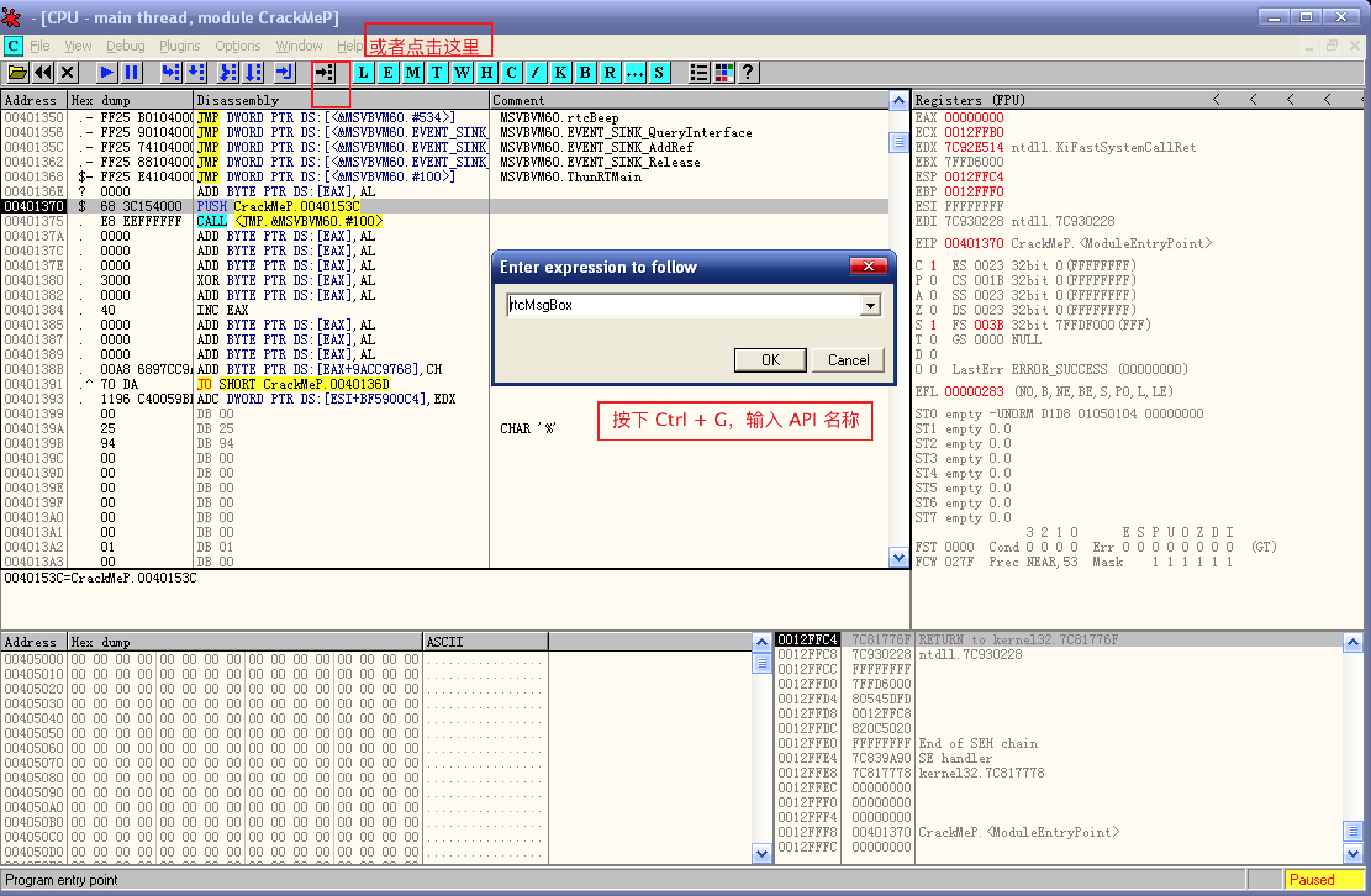Viewport: 1371px width, 896px height.
Task: Open Call stack with the K button
Action: click(x=560, y=73)
